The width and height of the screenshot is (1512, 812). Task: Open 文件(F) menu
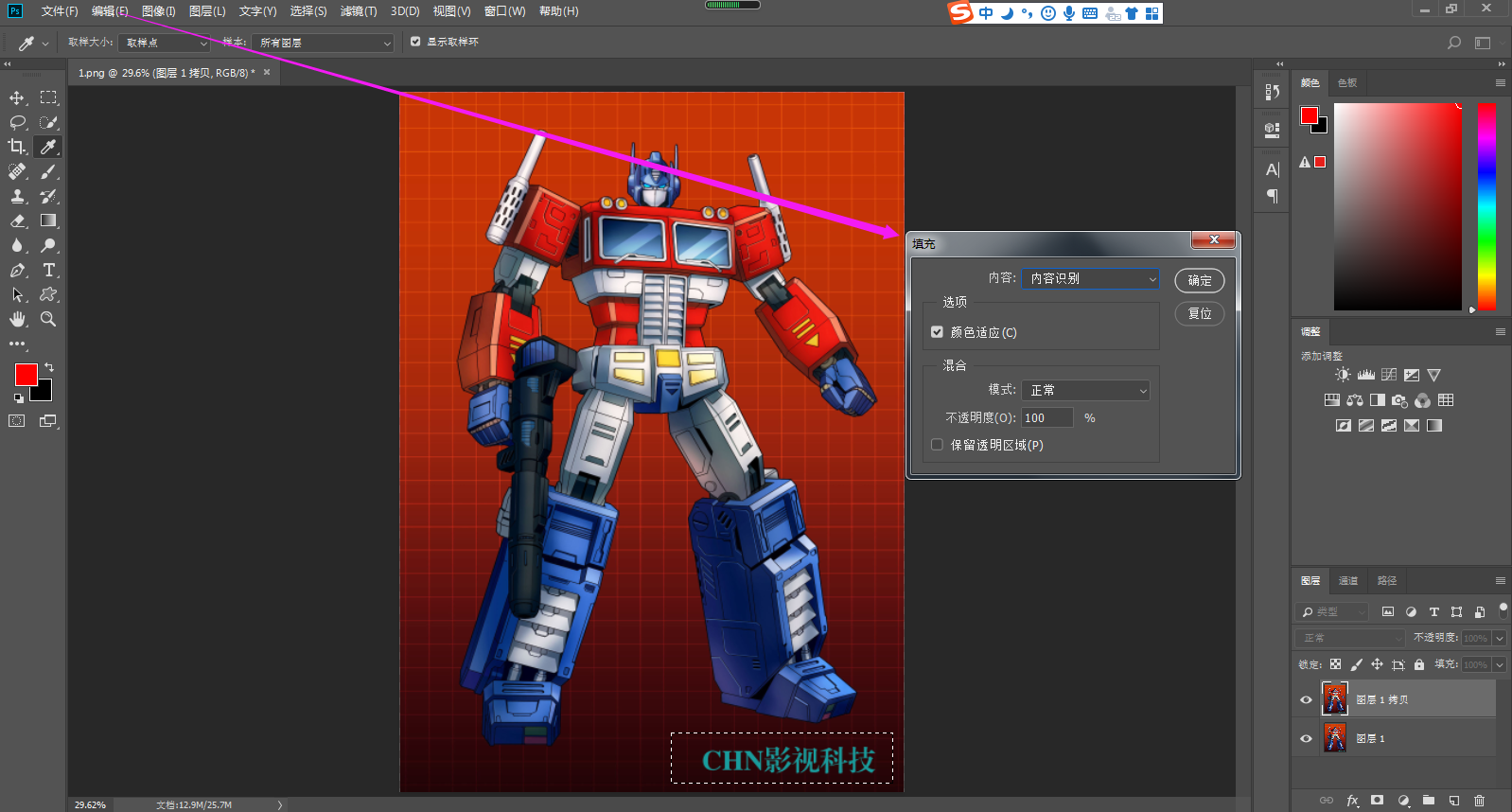(60, 11)
